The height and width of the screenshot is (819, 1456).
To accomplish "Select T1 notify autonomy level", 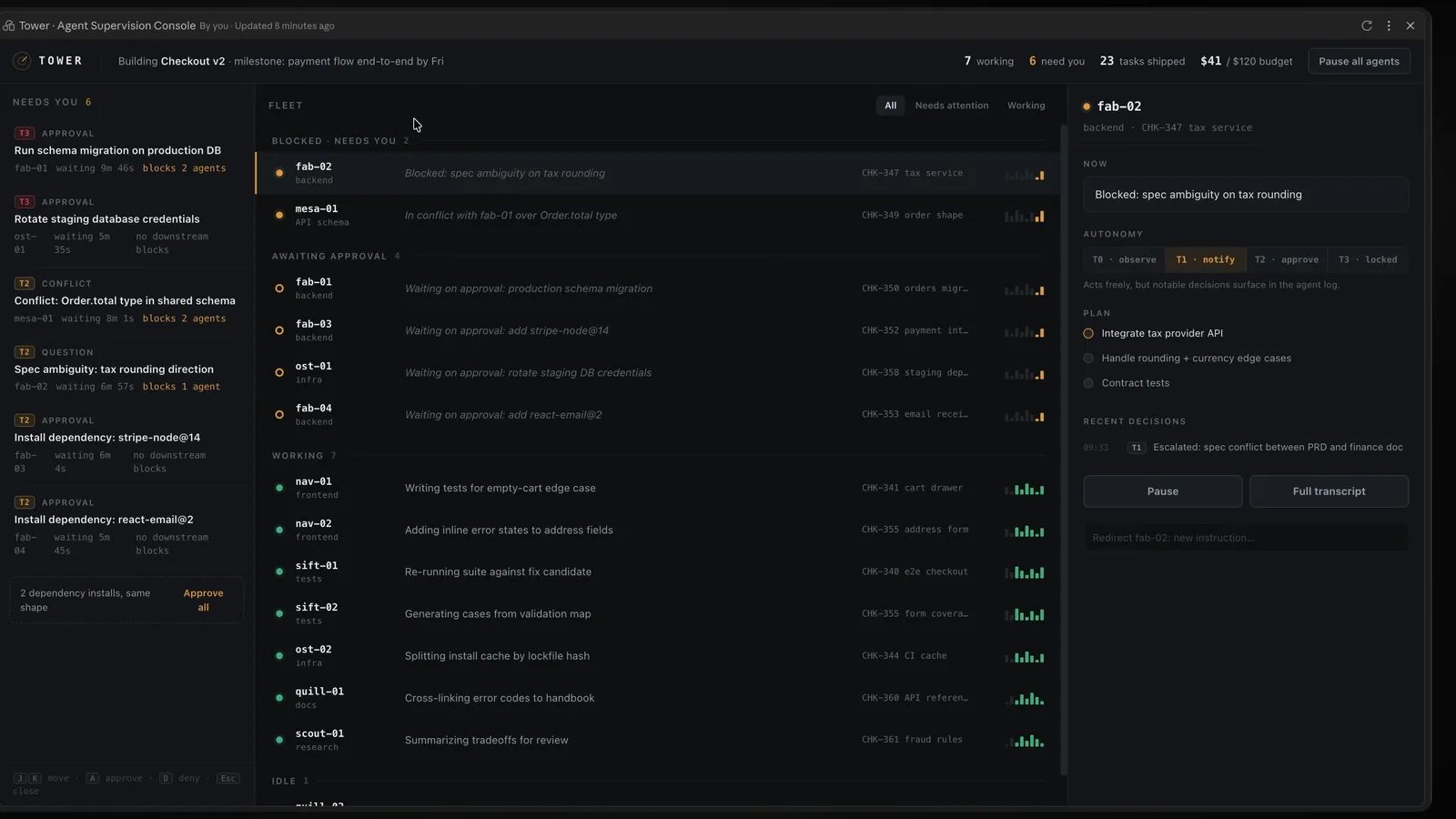I will (x=1206, y=259).
